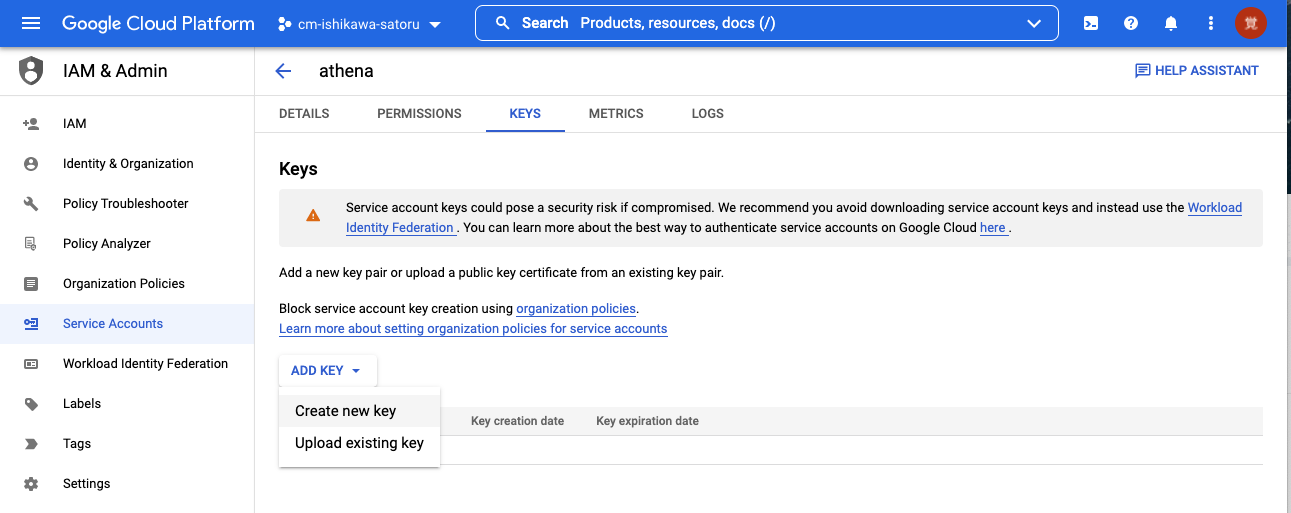Click the Organization Policies list icon
Image resolution: width=1291 pixels, height=513 pixels.
pos(31,284)
